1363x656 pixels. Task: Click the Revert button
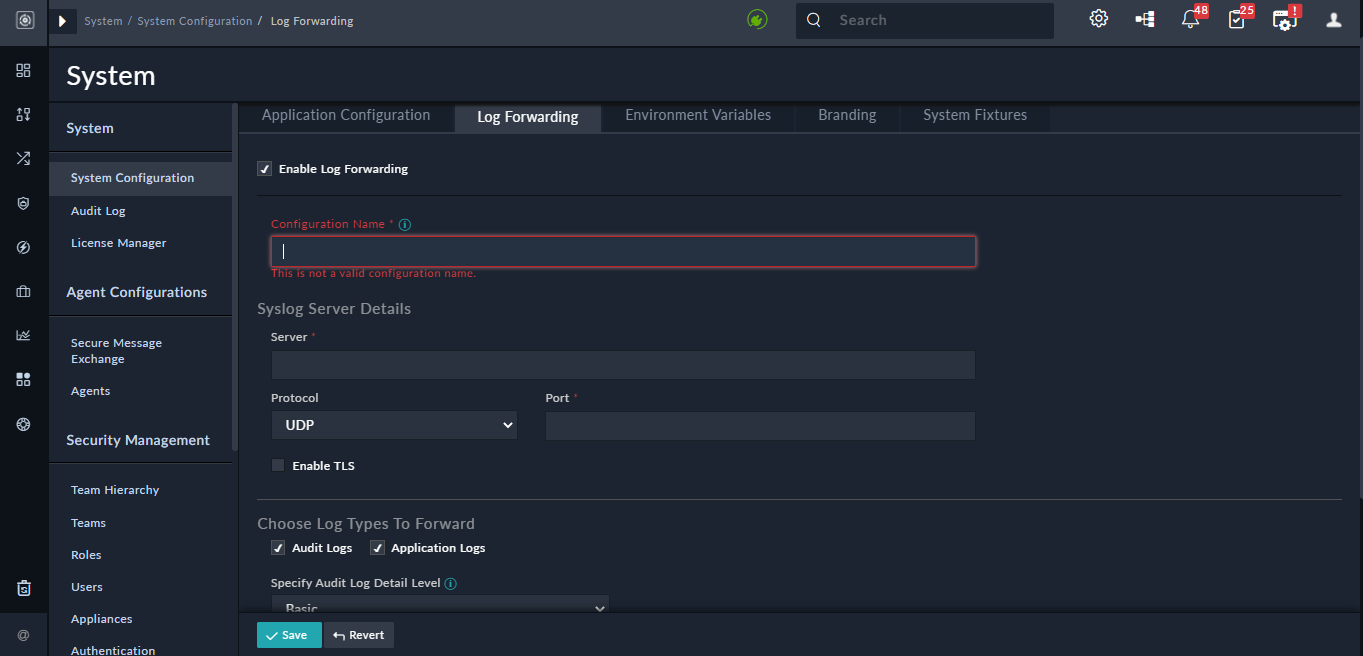(x=358, y=634)
